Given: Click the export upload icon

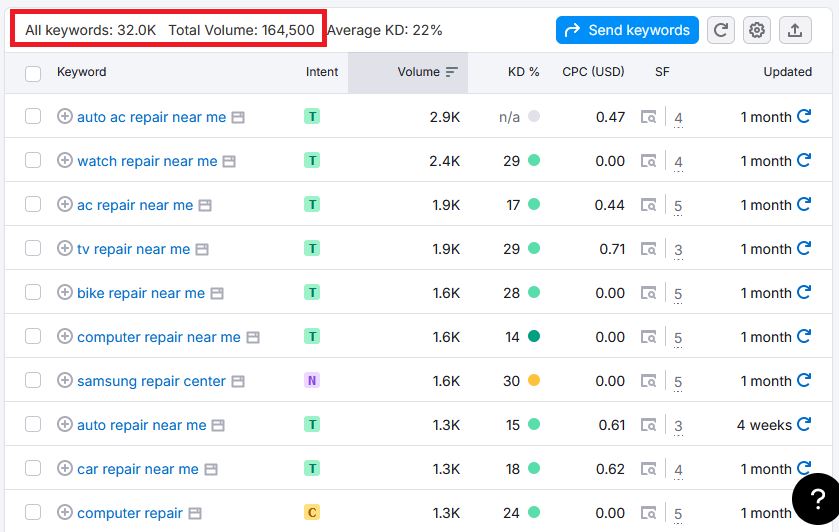Looking at the screenshot, I should click(x=795, y=30).
